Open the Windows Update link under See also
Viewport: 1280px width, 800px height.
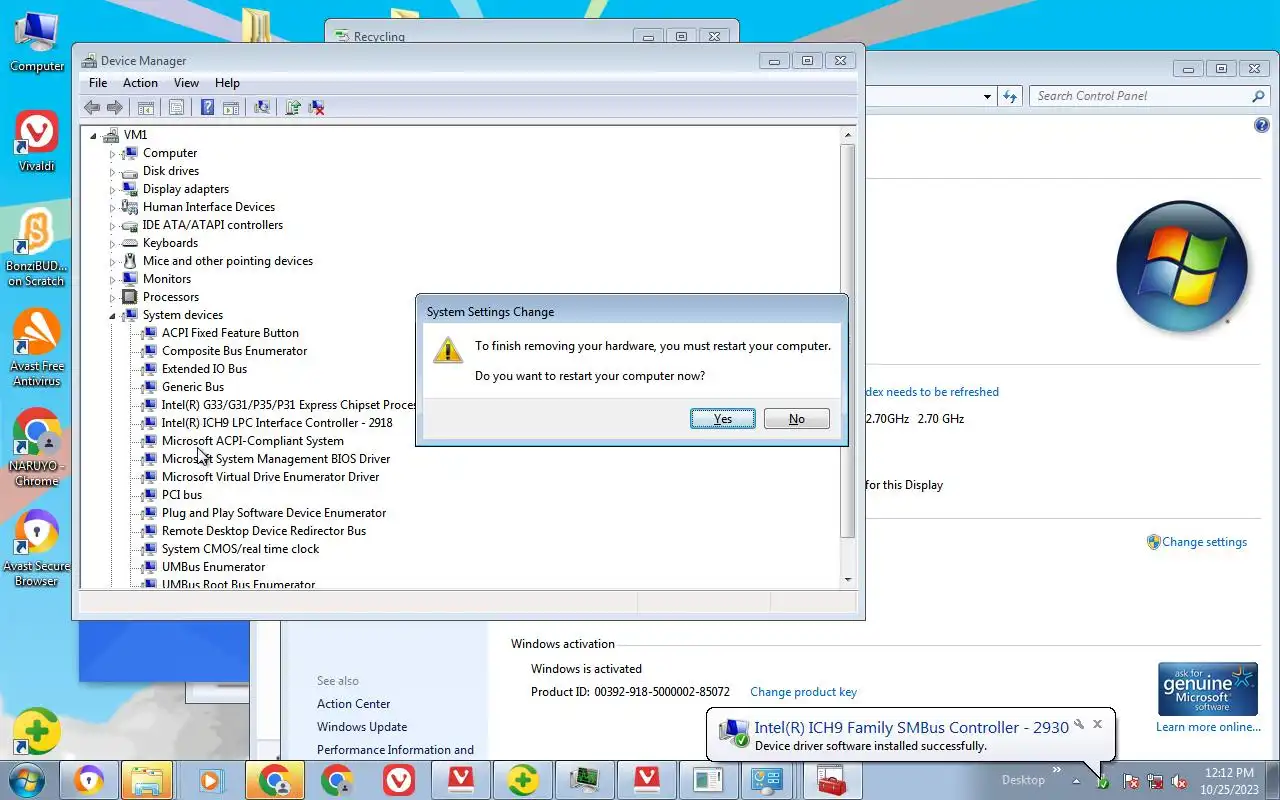pos(362,727)
